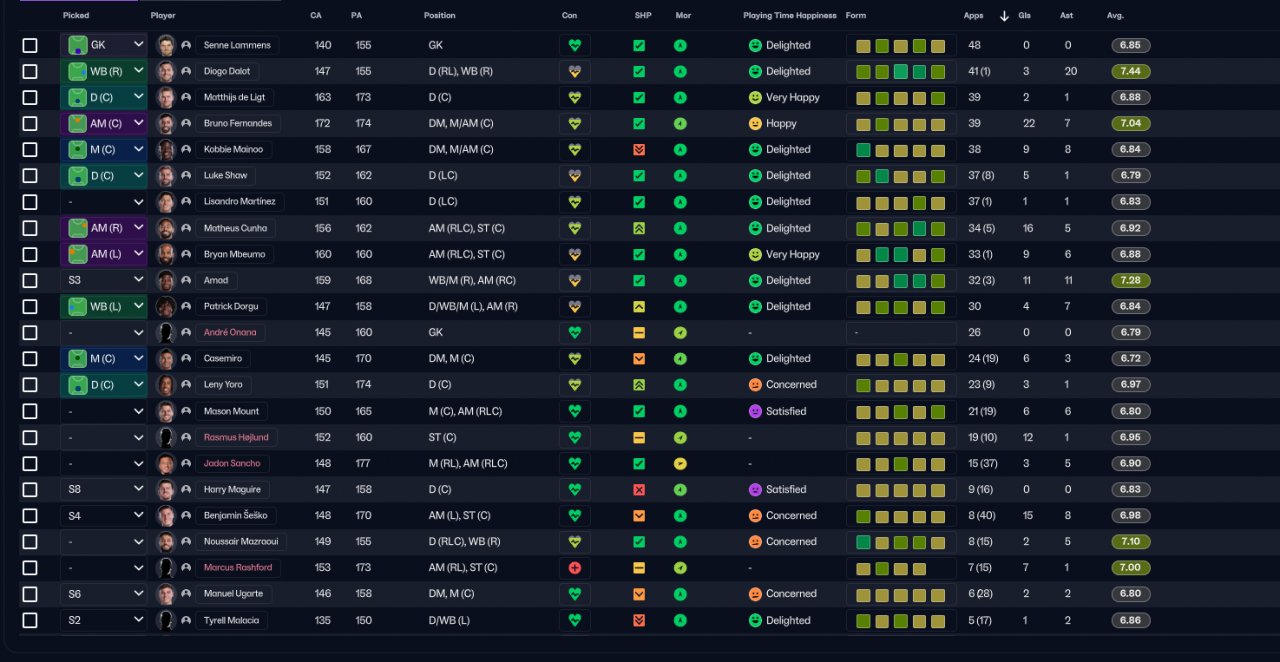Click Luke Shaw's morale icon
Image resolution: width=1280 pixels, height=662 pixels.
(680, 175)
